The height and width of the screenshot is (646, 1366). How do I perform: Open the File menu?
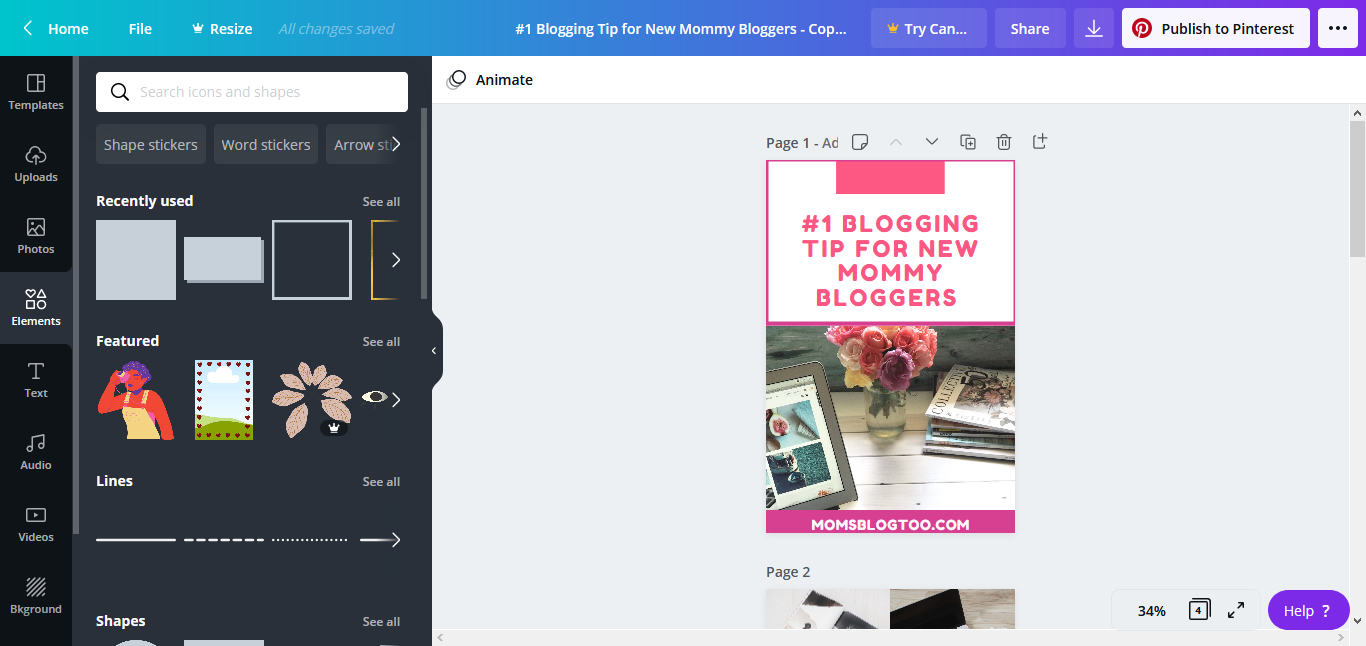139,28
